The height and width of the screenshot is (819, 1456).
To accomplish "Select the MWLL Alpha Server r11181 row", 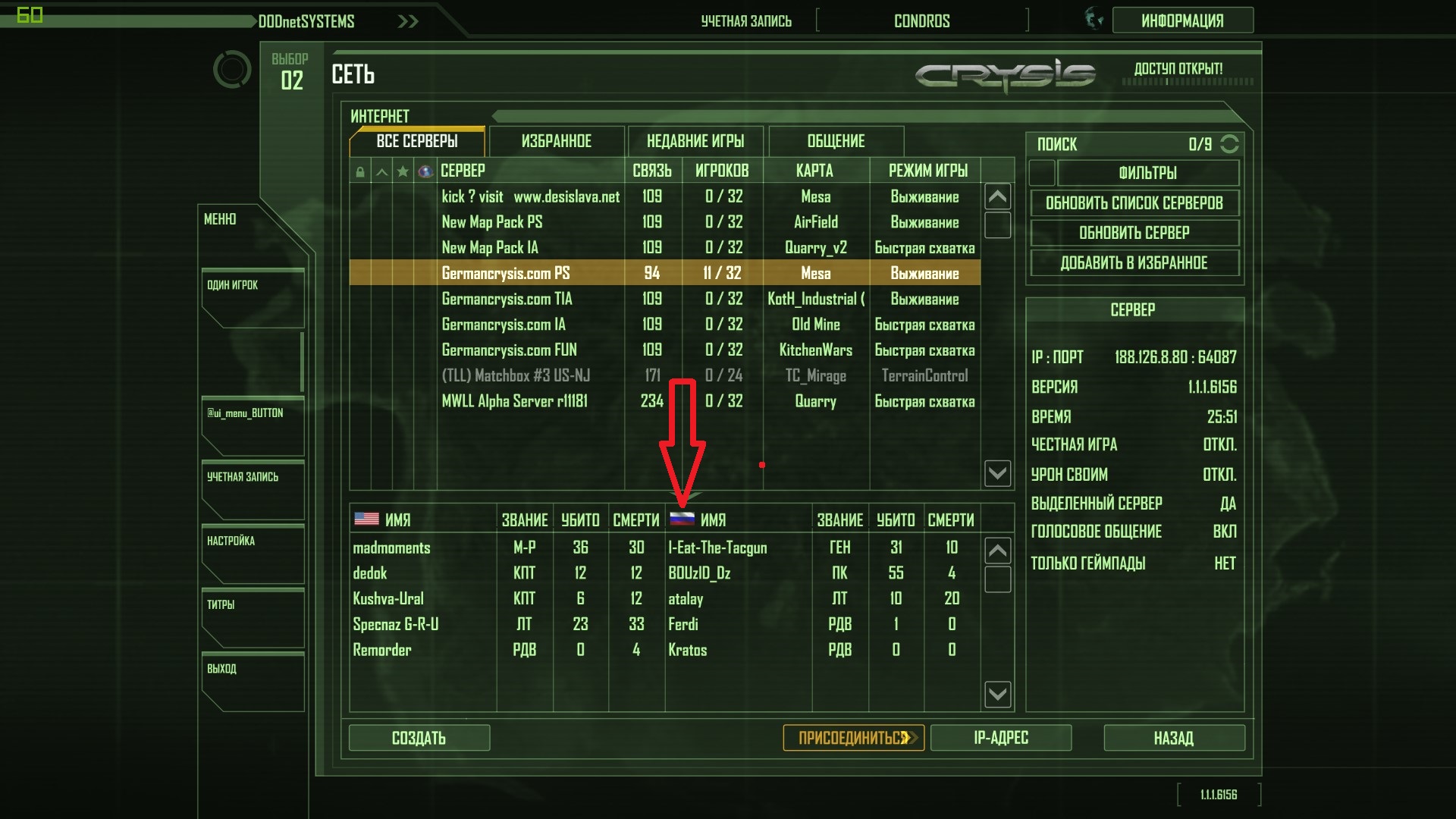I will coord(665,401).
